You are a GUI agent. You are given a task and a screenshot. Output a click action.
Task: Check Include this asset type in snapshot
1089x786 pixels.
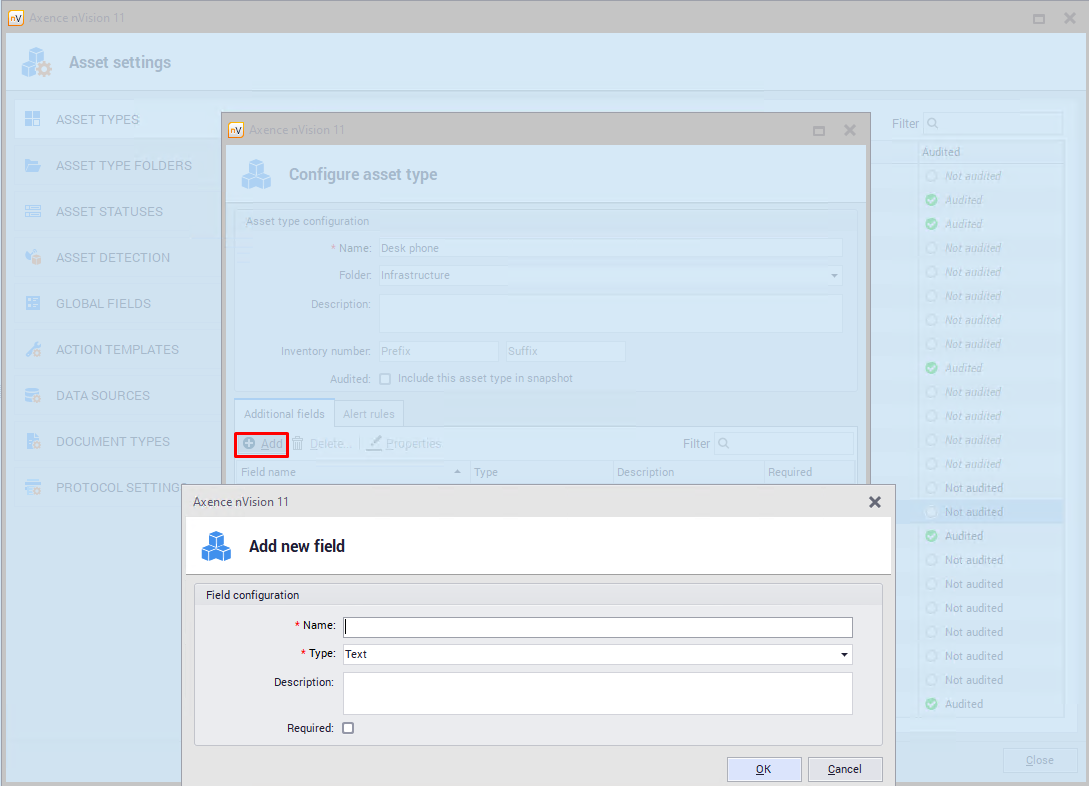coord(385,379)
